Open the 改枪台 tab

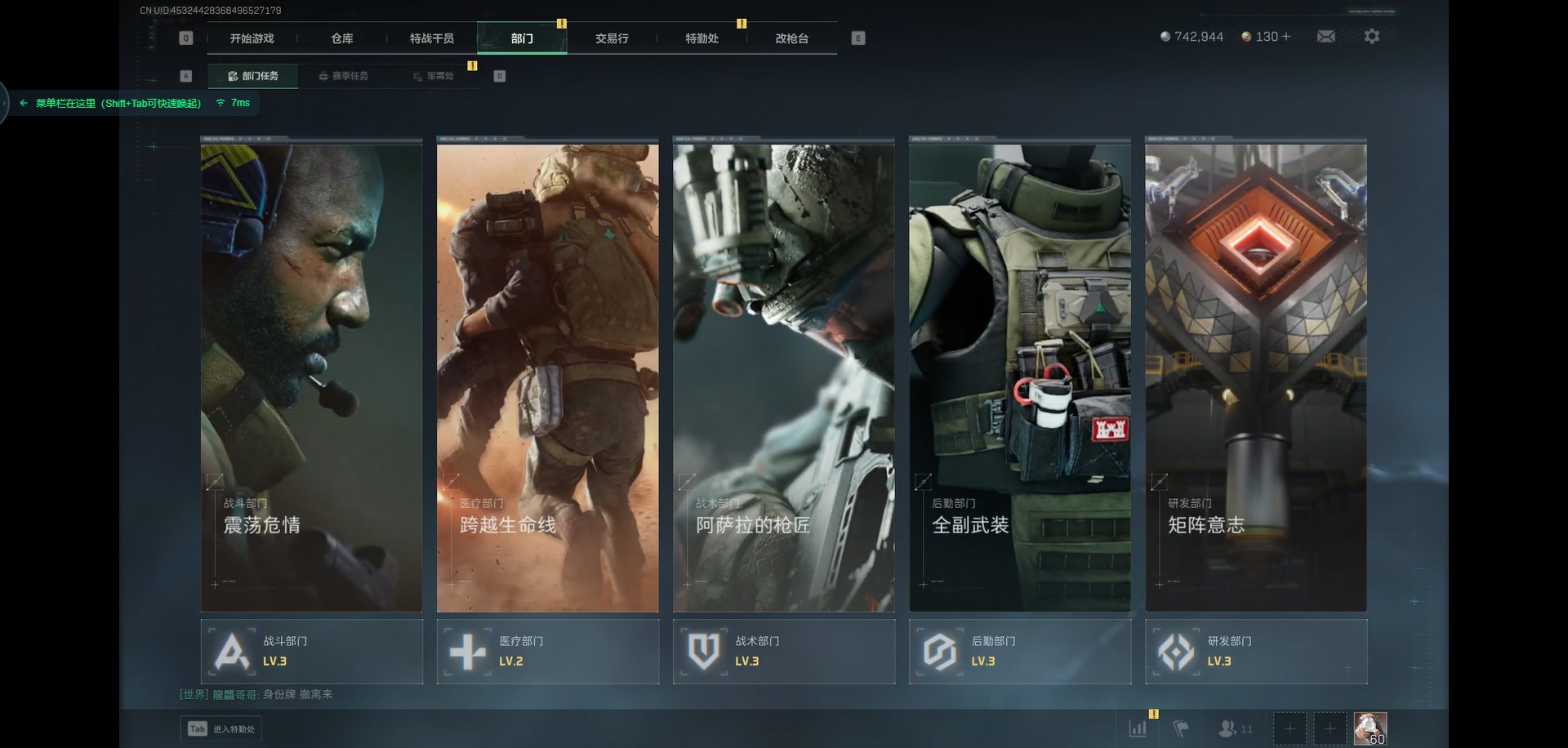pyautogui.click(x=791, y=38)
